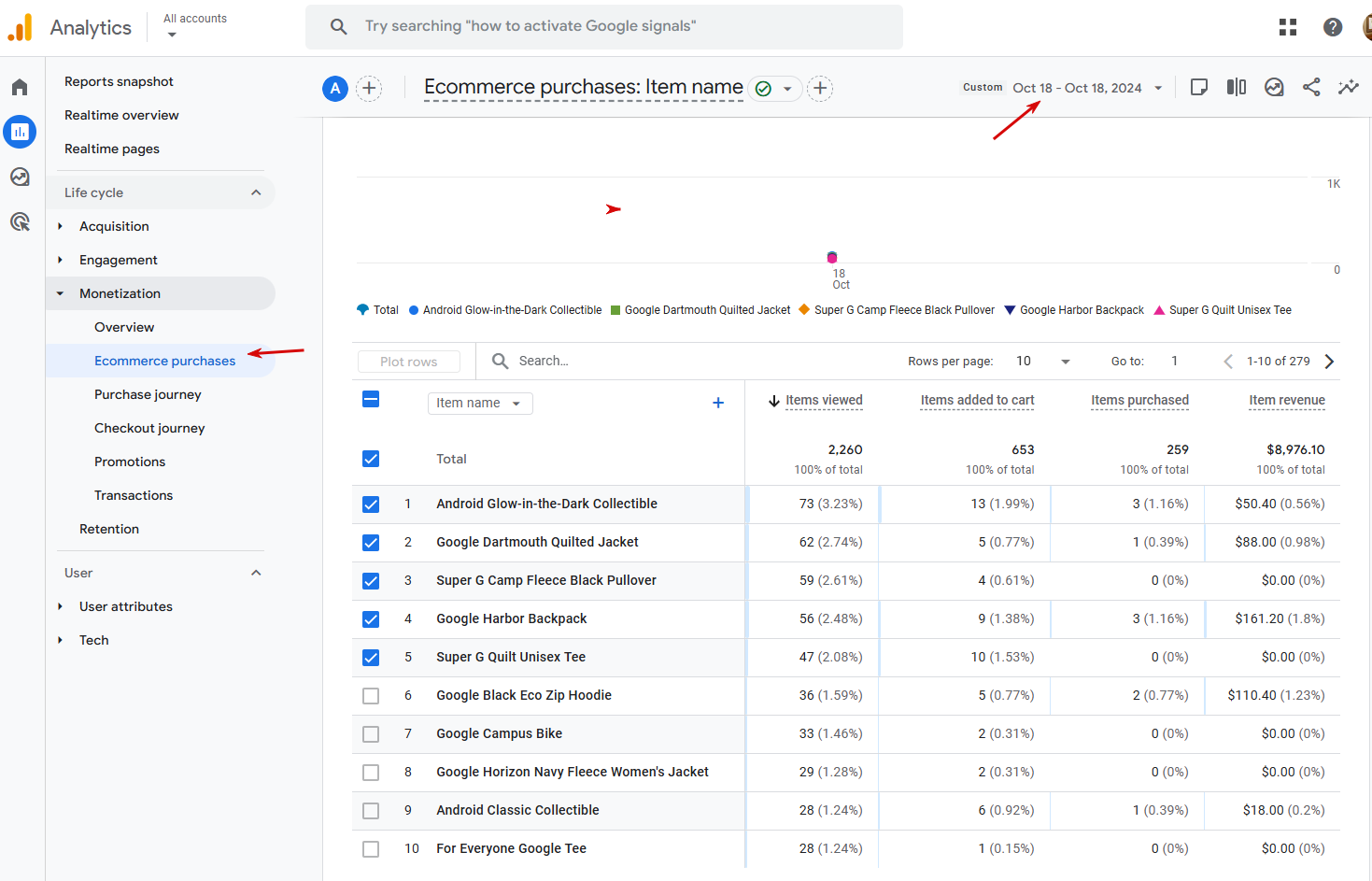1372x881 pixels.
Task: Open the Insights sparkline icon
Action: [x=1348, y=87]
